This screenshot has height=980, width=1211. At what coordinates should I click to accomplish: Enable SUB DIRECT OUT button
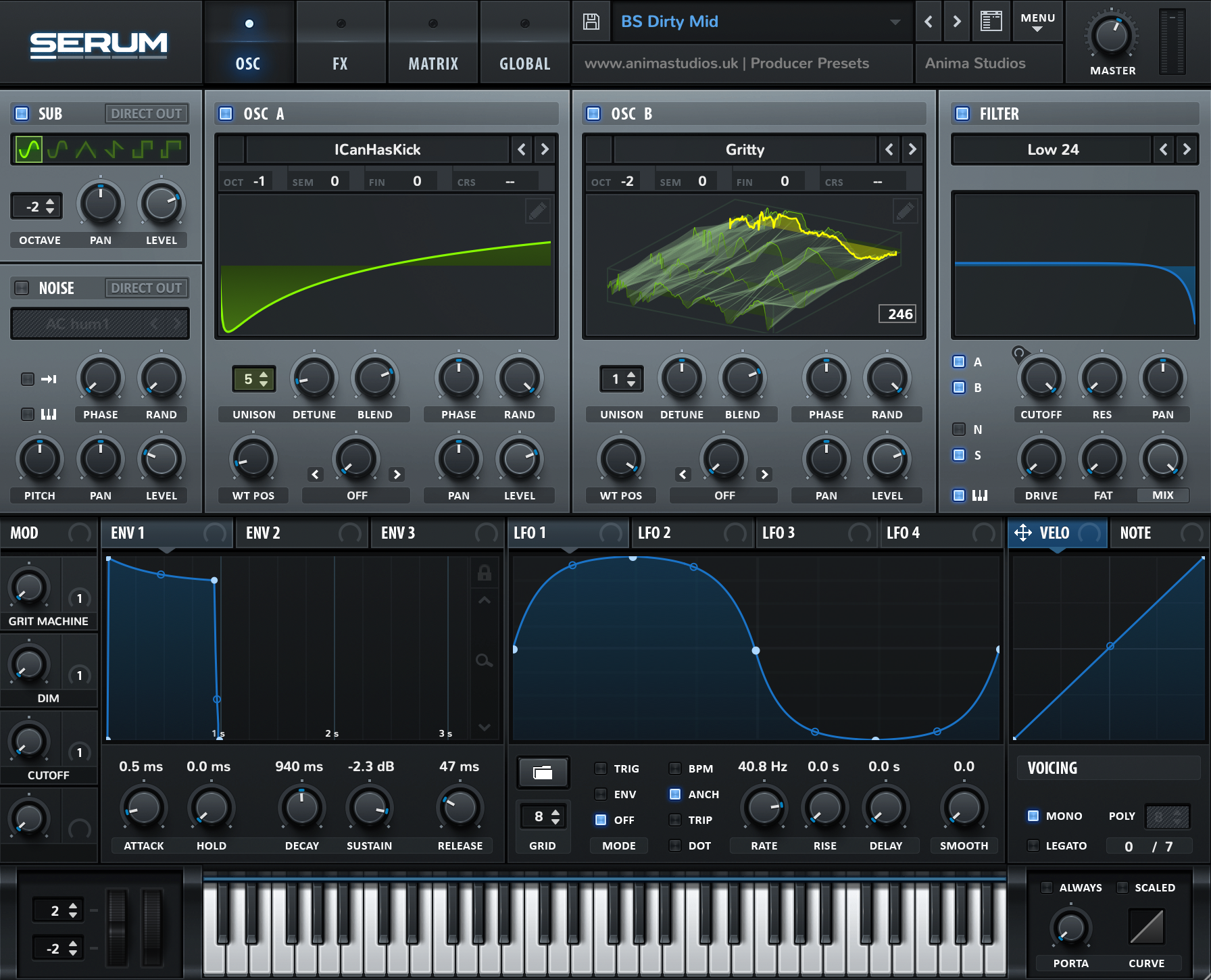[147, 114]
